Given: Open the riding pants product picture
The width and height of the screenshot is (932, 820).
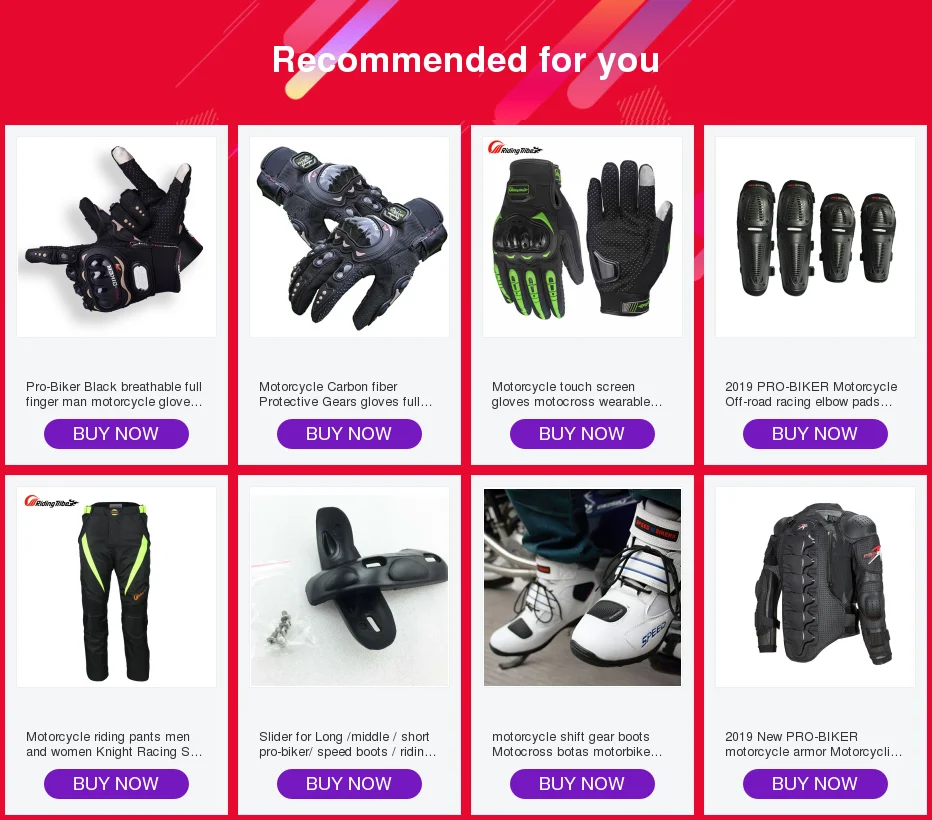Looking at the screenshot, I should coord(116,587).
